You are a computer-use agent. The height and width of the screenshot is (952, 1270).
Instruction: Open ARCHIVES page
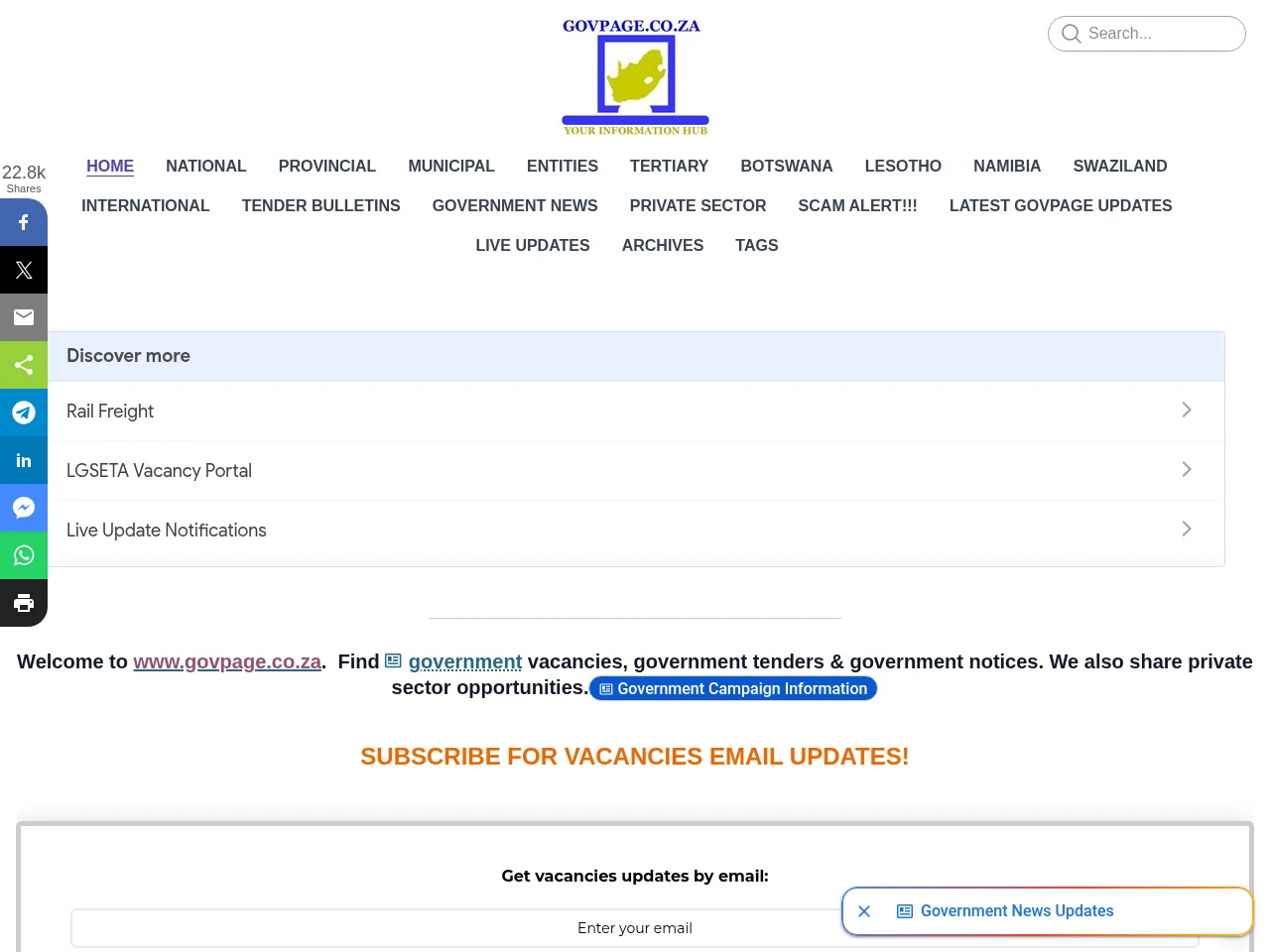(663, 245)
